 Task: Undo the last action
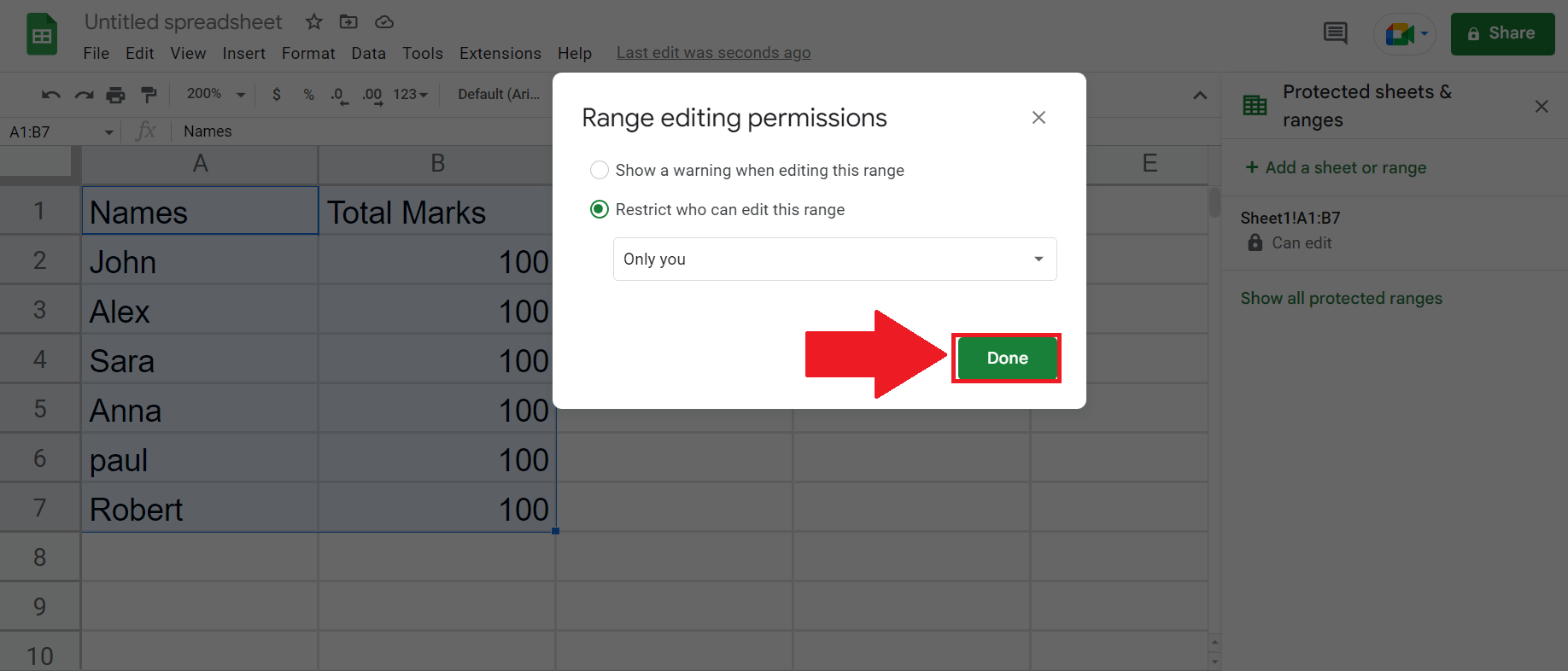[50, 94]
